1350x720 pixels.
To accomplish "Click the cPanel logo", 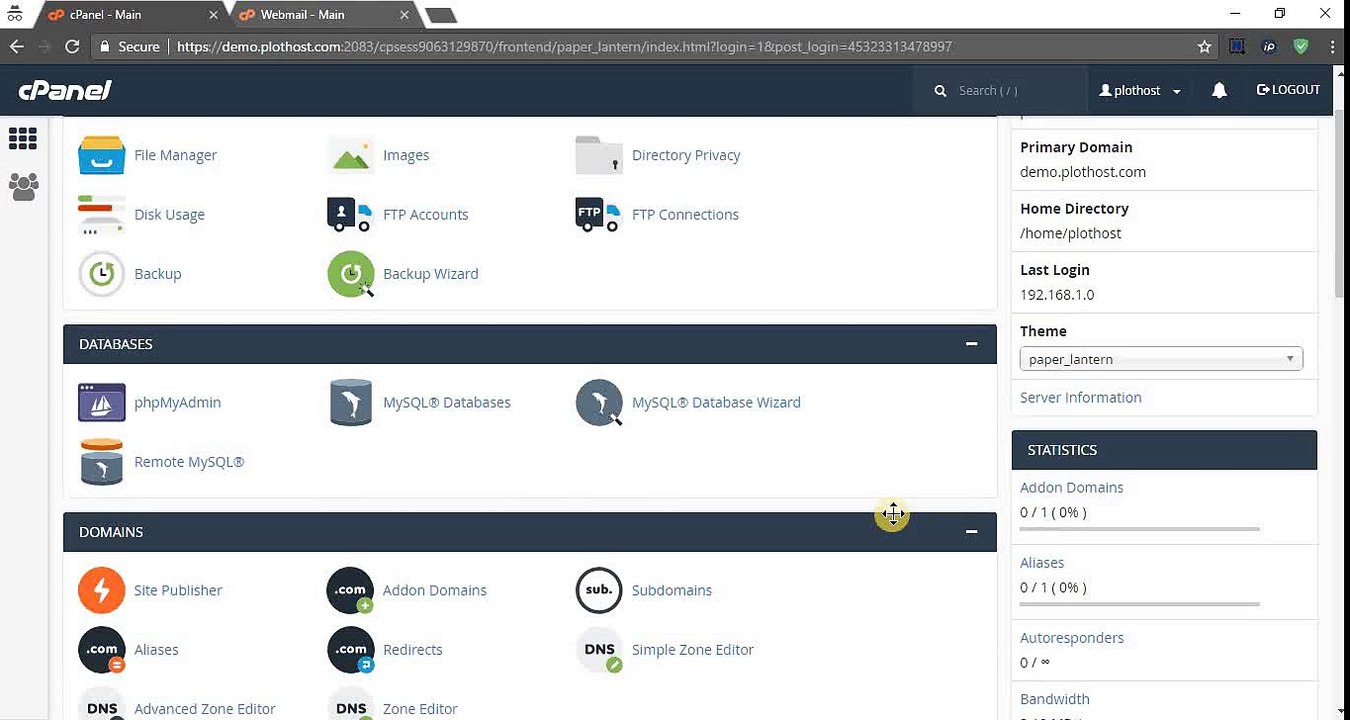I will click(65, 90).
